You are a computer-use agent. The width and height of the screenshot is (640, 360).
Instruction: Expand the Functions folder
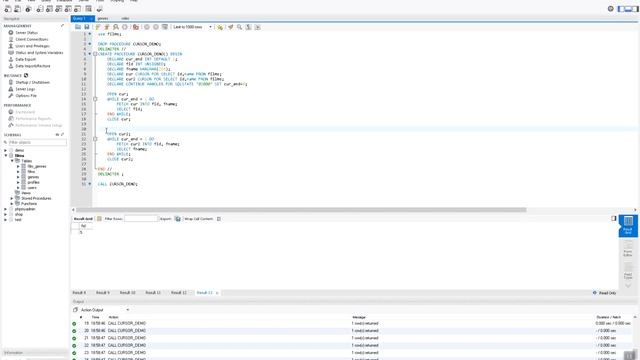pos(12,204)
